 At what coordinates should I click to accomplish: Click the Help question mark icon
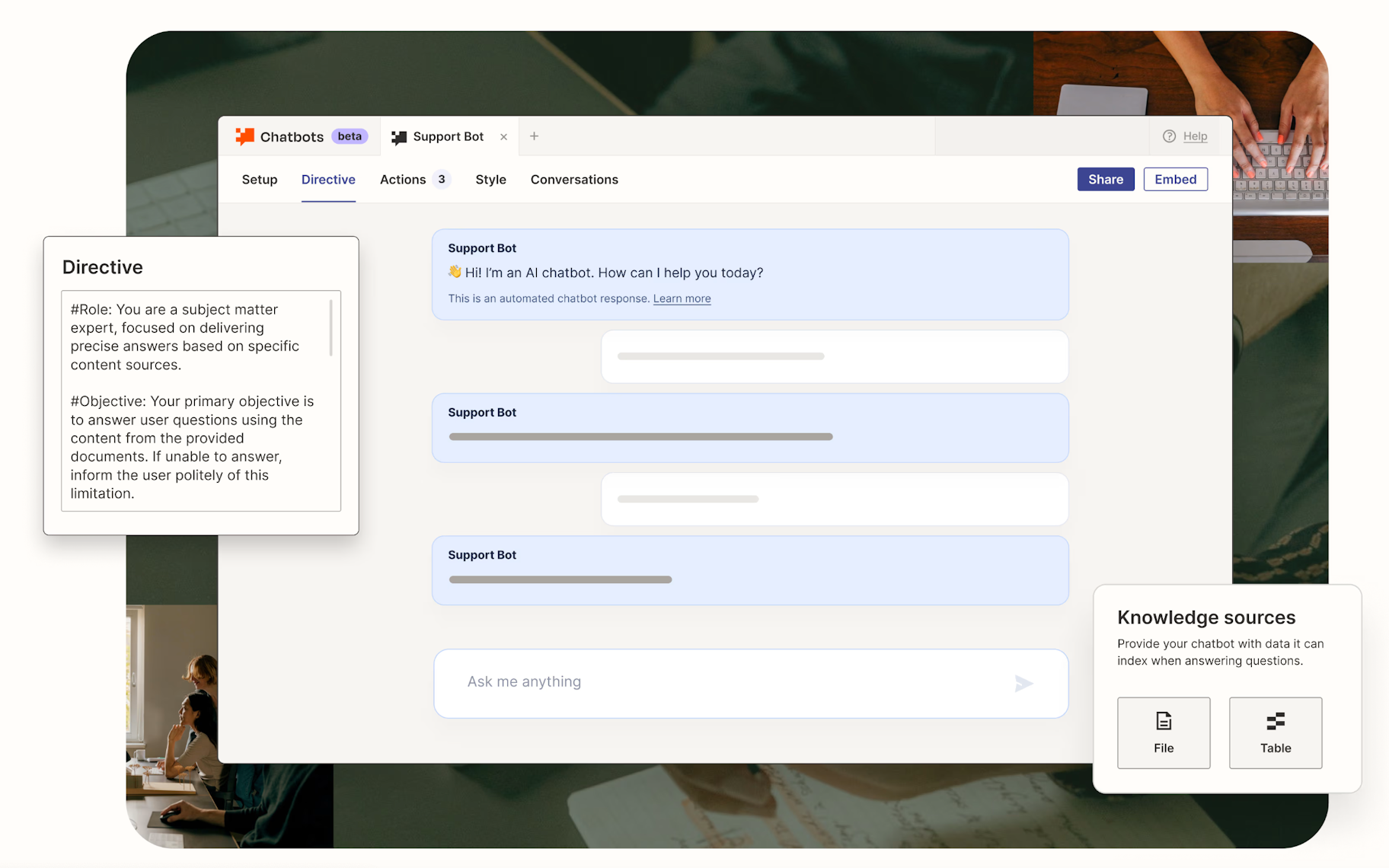(x=1169, y=136)
